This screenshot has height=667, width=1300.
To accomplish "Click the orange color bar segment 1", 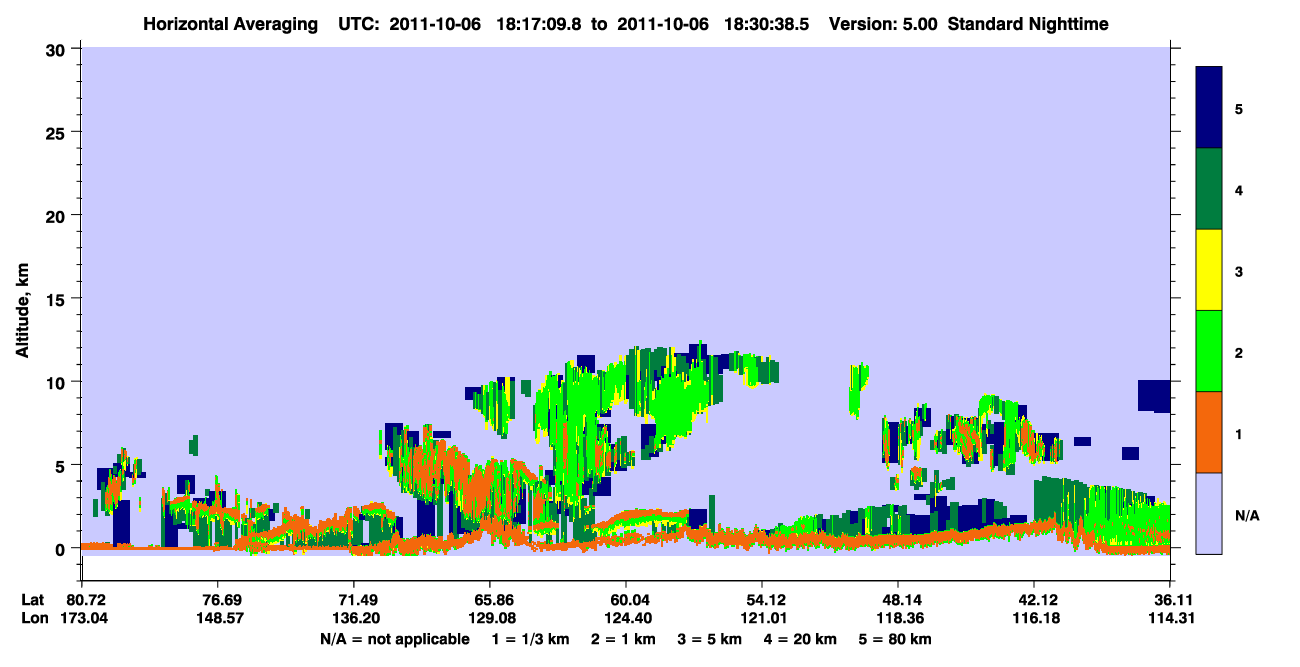I will click(1209, 432).
